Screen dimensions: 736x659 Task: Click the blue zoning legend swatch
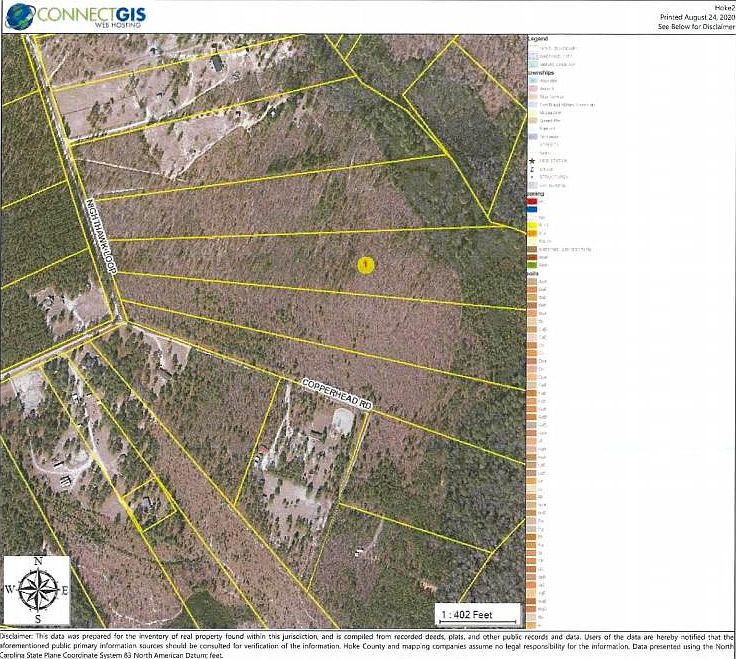[x=532, y=209]
